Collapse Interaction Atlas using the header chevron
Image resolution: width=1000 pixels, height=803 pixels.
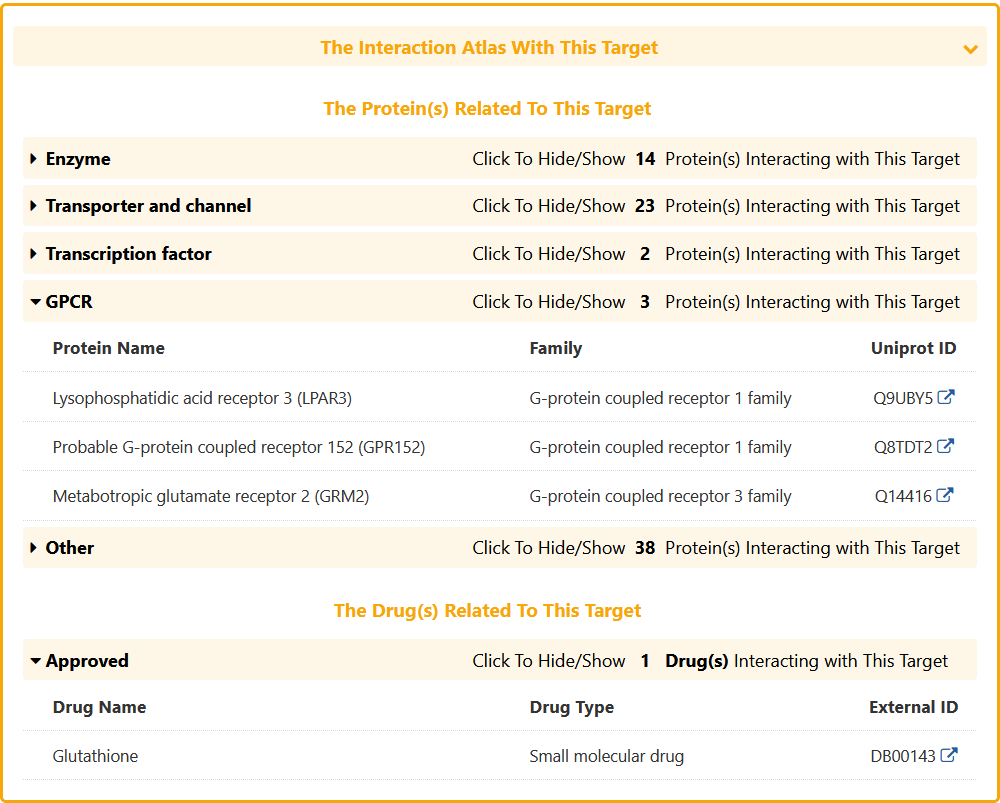pos(969,49)
